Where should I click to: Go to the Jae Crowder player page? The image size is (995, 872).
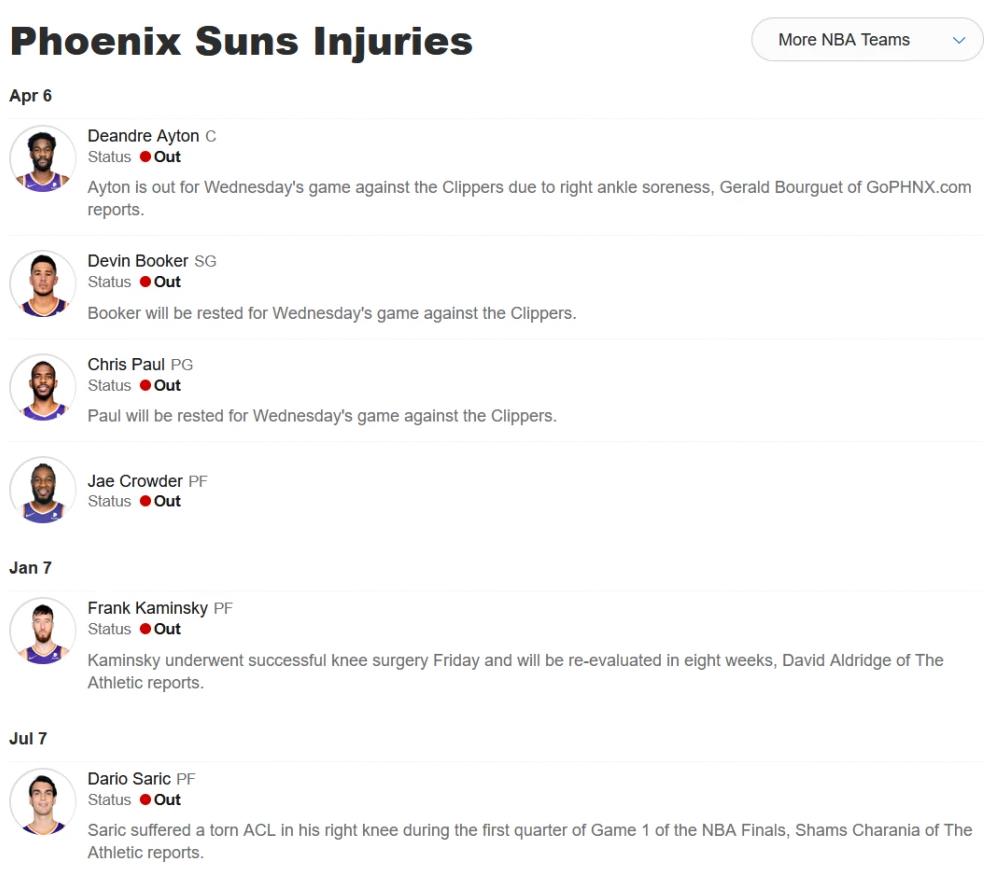pos(135,481)
